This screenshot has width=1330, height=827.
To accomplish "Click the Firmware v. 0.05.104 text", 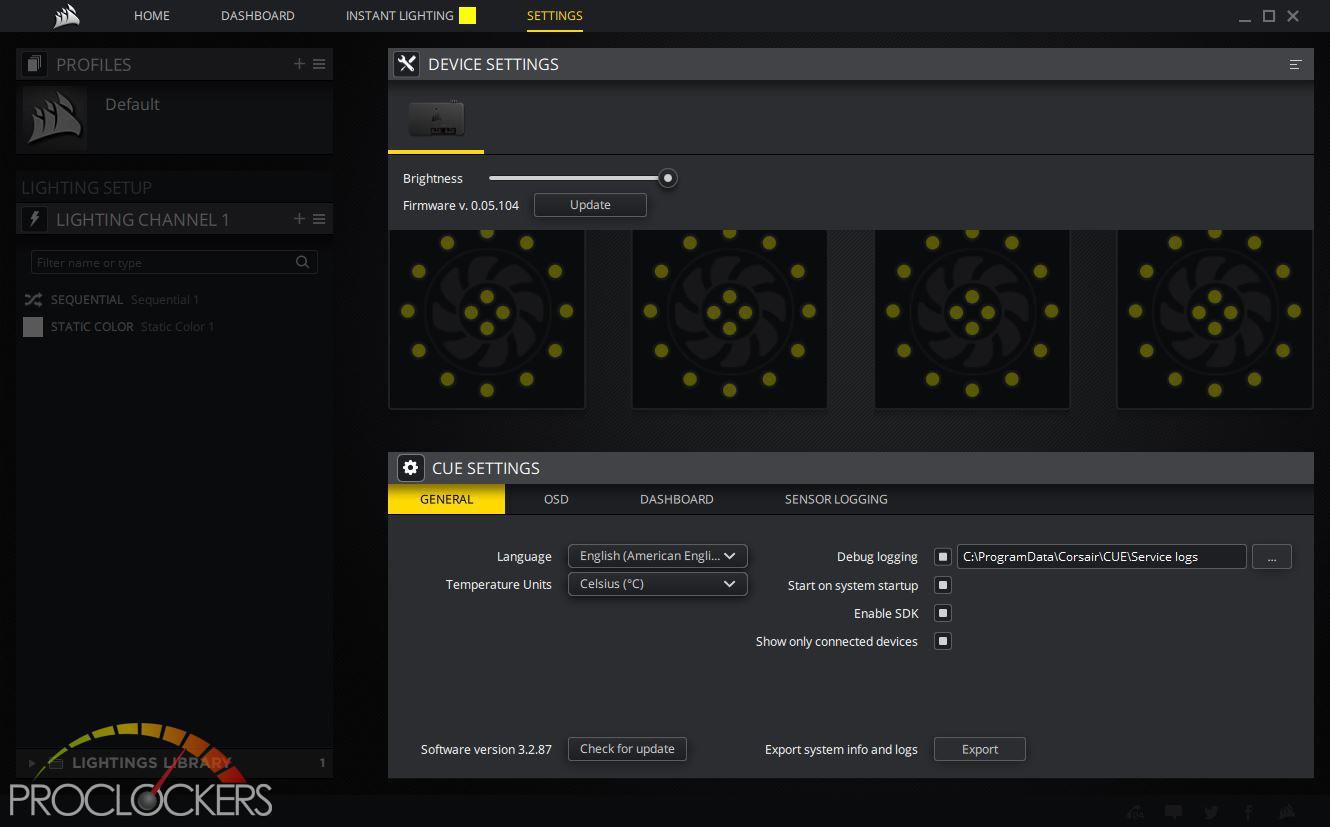I will tap(461, 205).
